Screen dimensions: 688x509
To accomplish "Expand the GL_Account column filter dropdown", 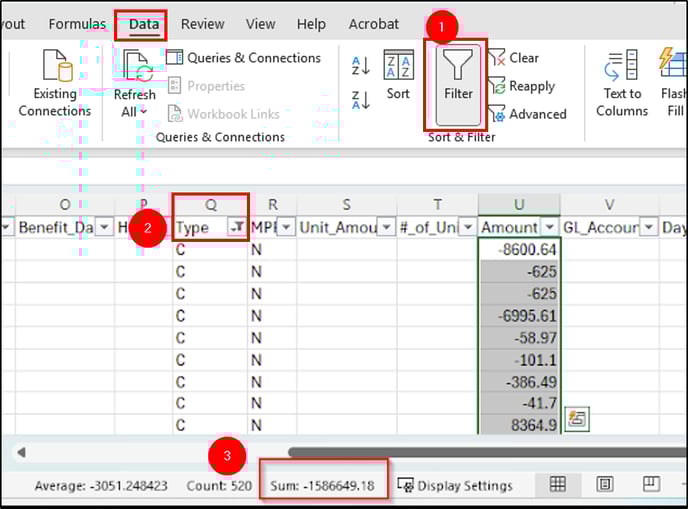I will pos(649,228).
